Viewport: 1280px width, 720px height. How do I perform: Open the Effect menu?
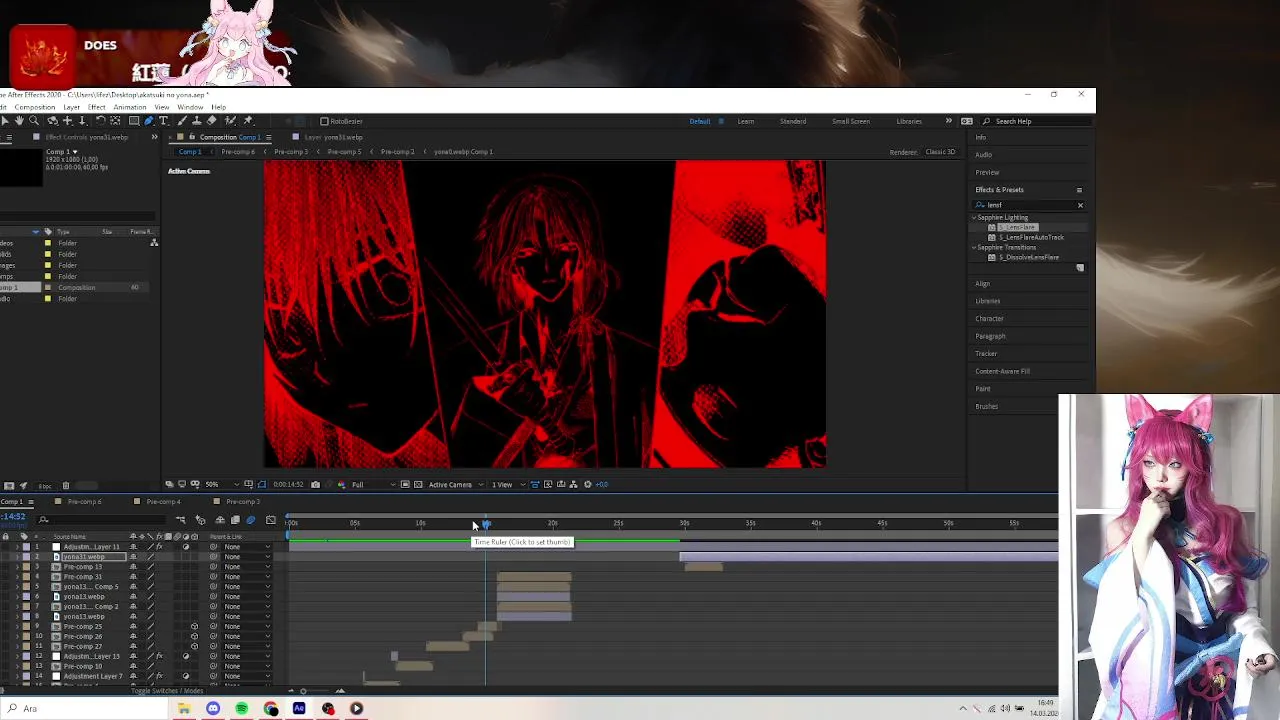[x=97, y=107]
